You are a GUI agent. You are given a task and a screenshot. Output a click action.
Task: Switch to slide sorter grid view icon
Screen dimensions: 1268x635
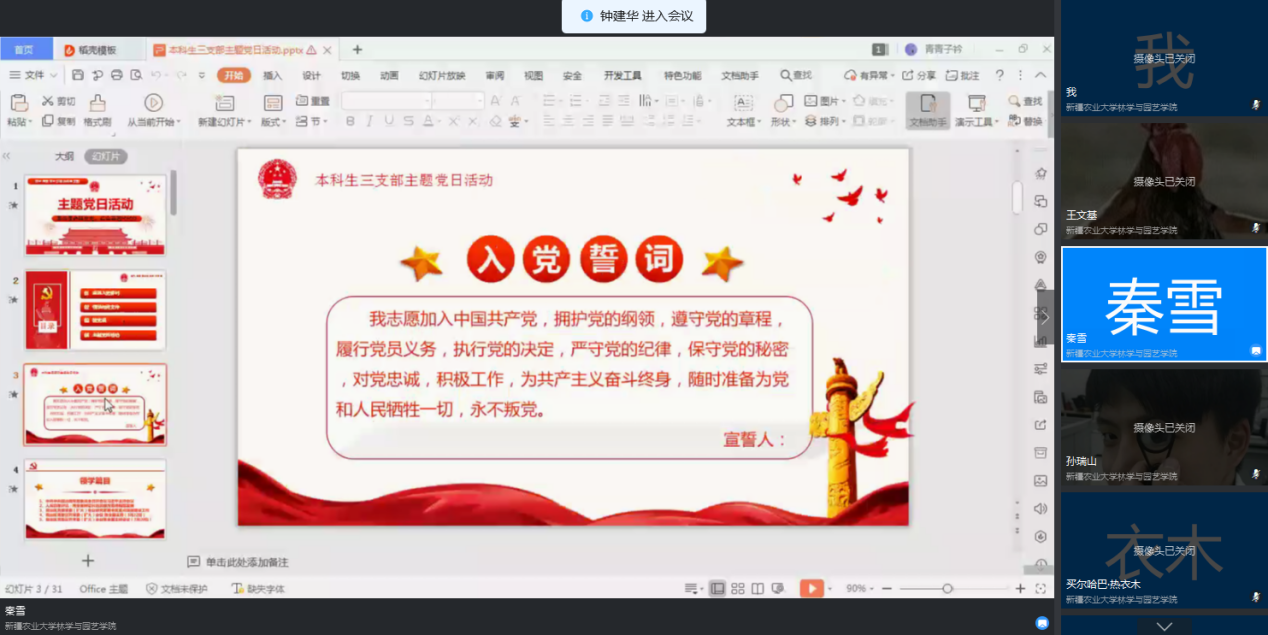[738, 589]
